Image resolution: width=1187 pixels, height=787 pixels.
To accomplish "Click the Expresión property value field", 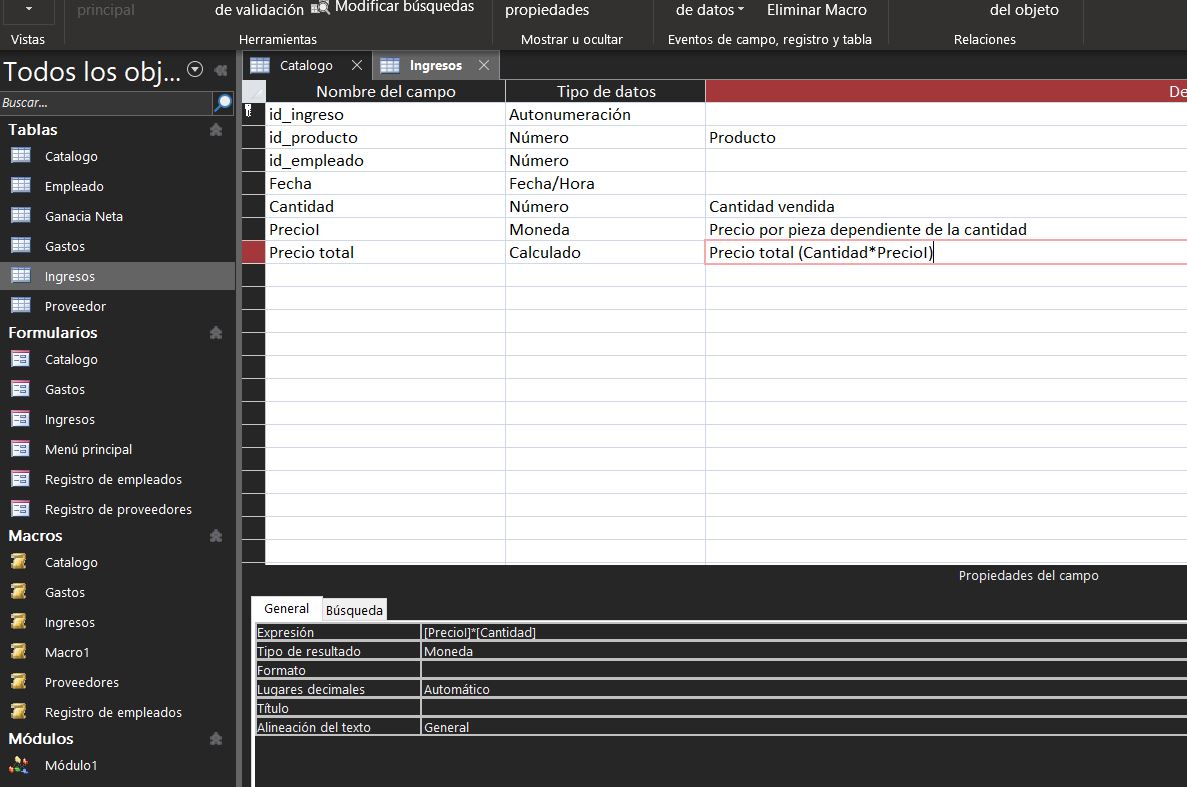I will click(804, 632).
